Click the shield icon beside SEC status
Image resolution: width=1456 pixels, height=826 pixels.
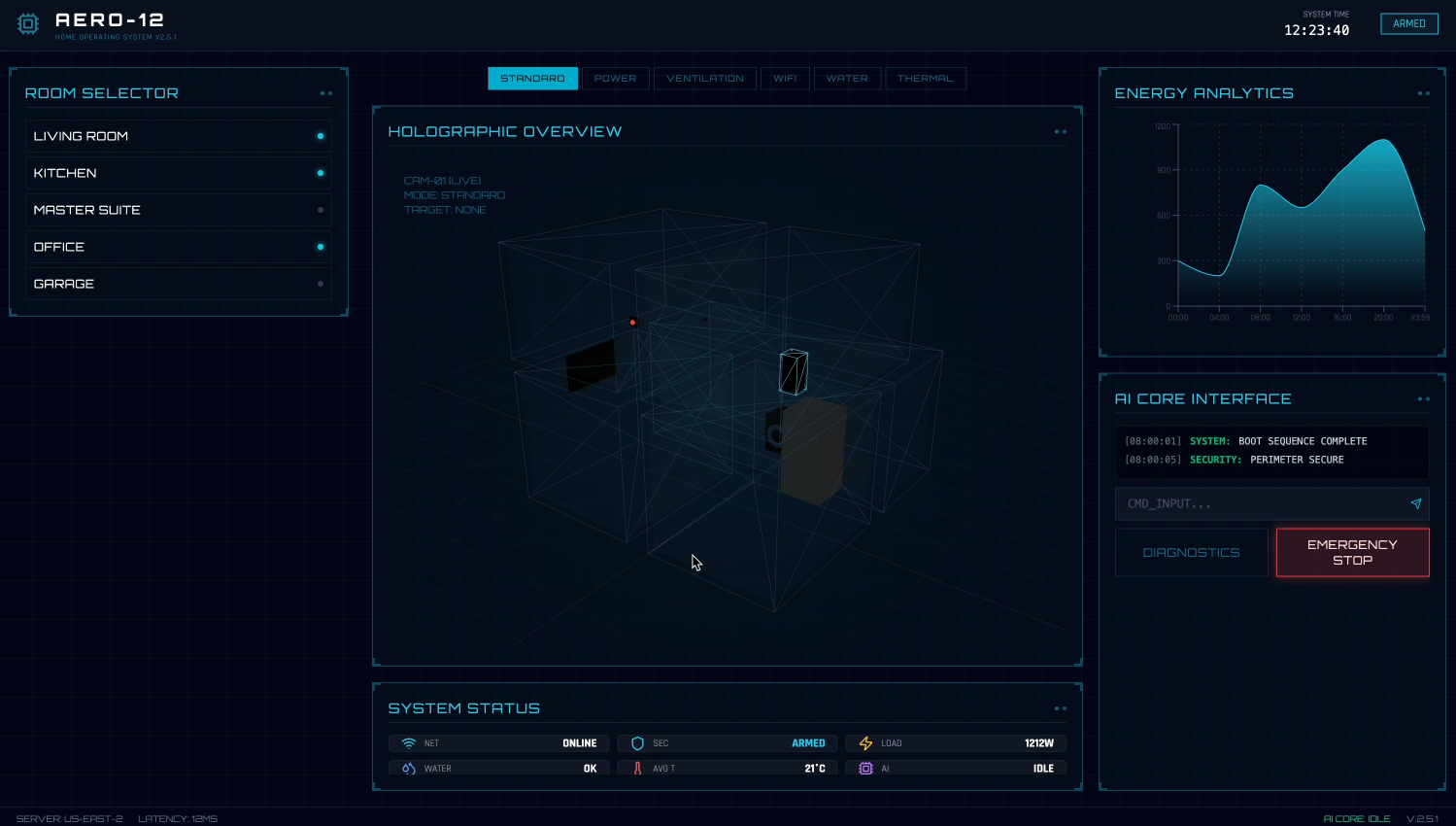(638, 742)
